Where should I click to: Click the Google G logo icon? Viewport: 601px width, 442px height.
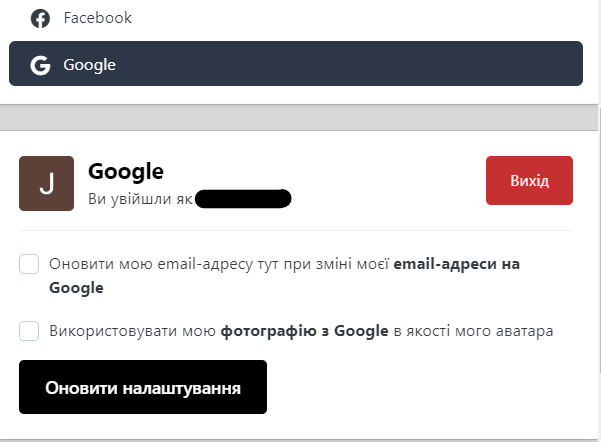[40, 66]
